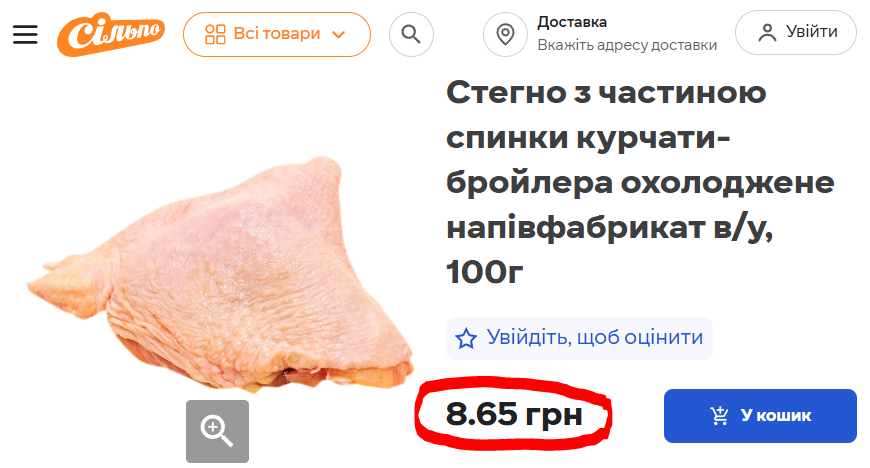Image resolution: width=870 pixels, height=468 pixels.
Task: Open the hamburger menu
Action: coord(25,34)
